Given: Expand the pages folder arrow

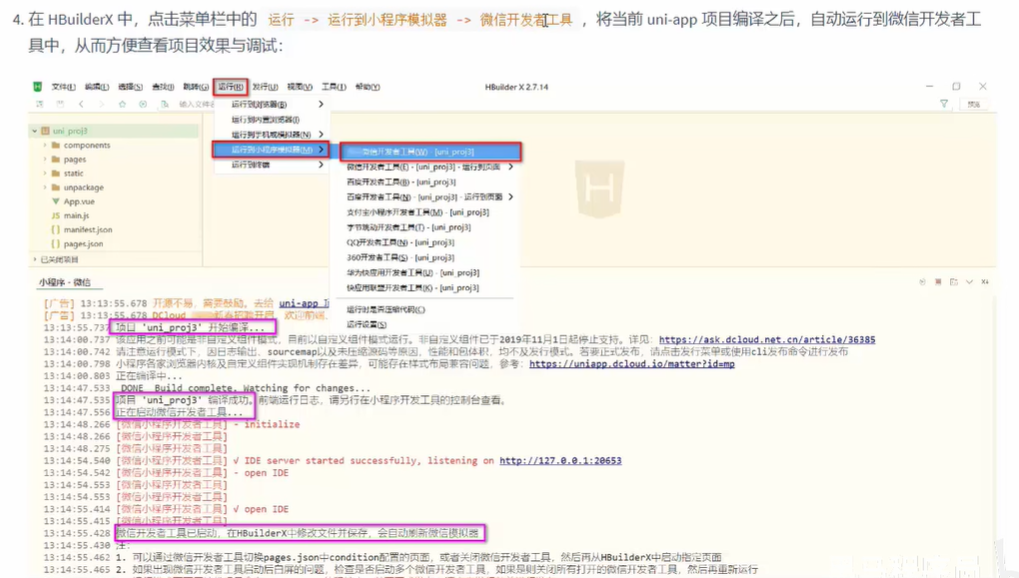Looking at the screenshot, I should 45,159.
